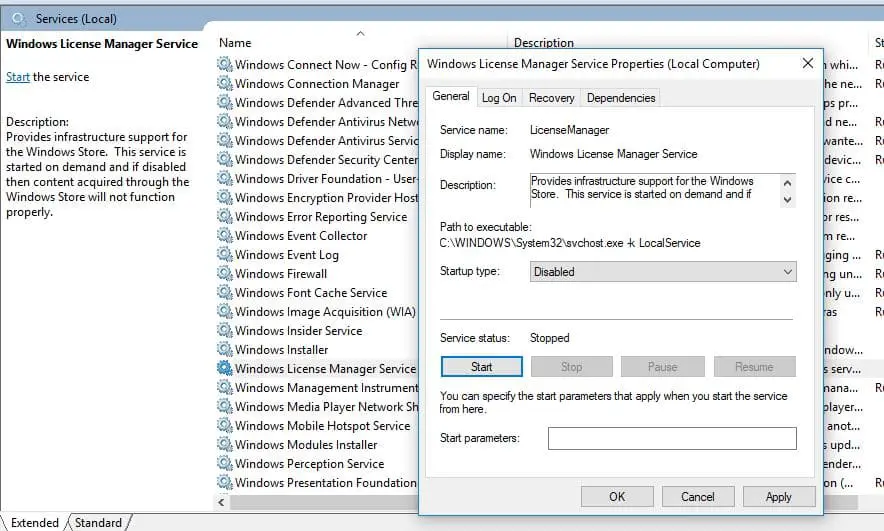Click gear icon of Windows Driver Foundation
Image resolution: width=884 pixels, height=531 pixels.
pyautogui.click(x=224, y=178)
